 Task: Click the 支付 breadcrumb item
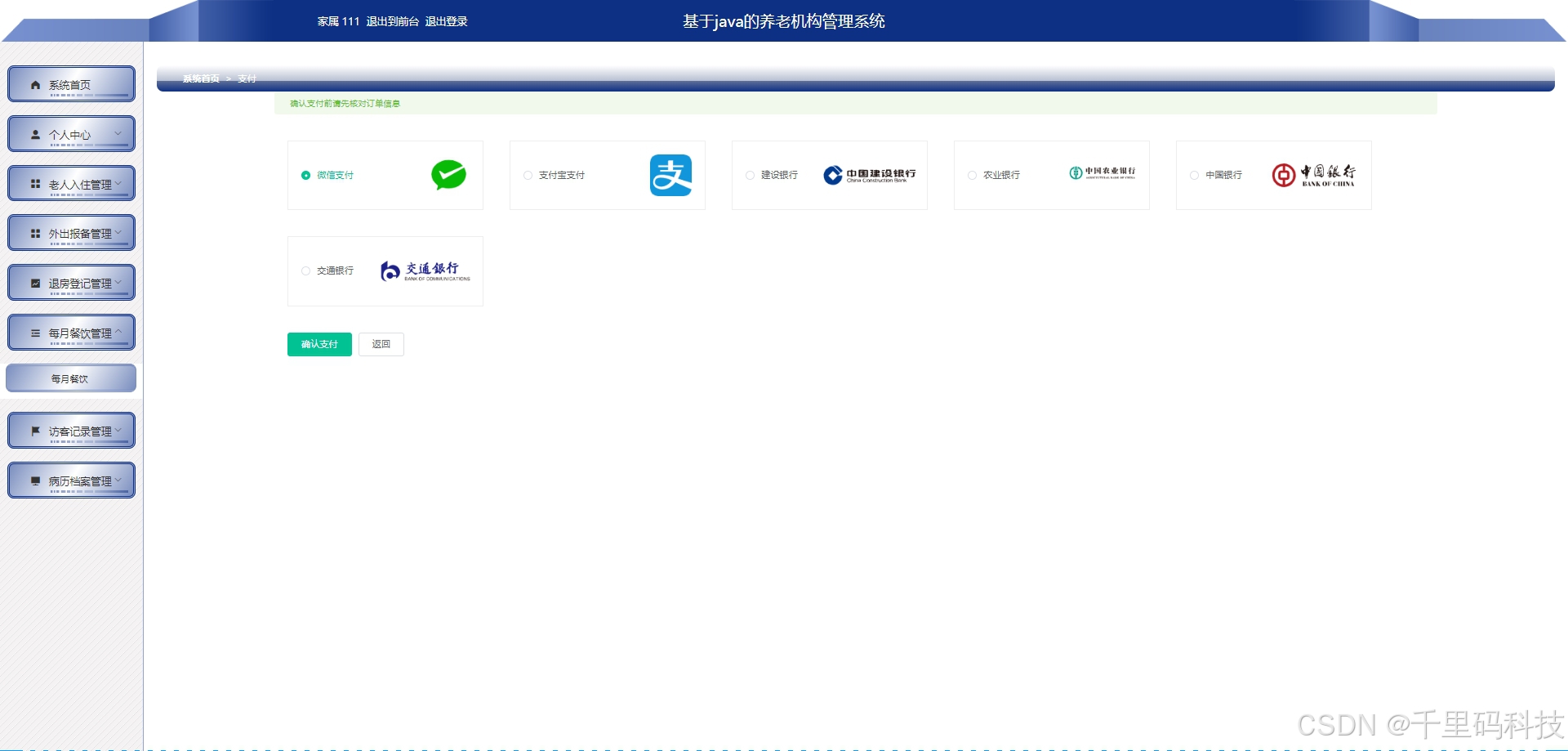(247, 78)
